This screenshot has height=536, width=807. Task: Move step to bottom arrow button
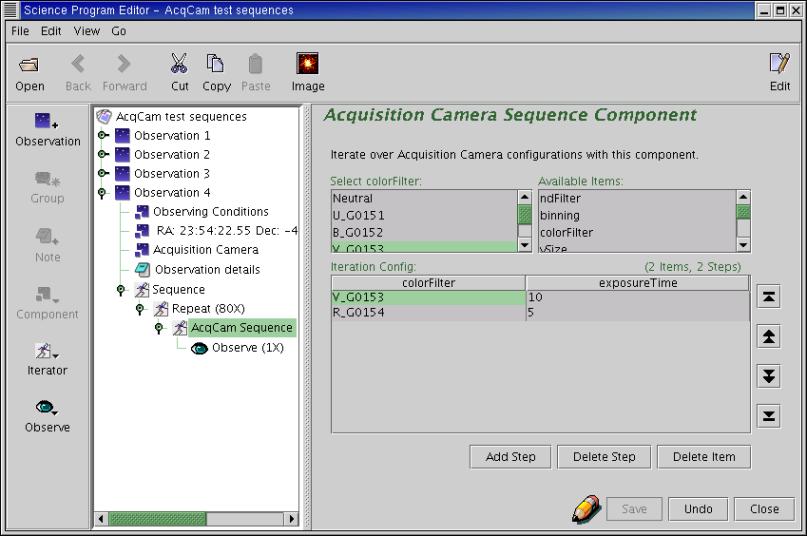768,416
